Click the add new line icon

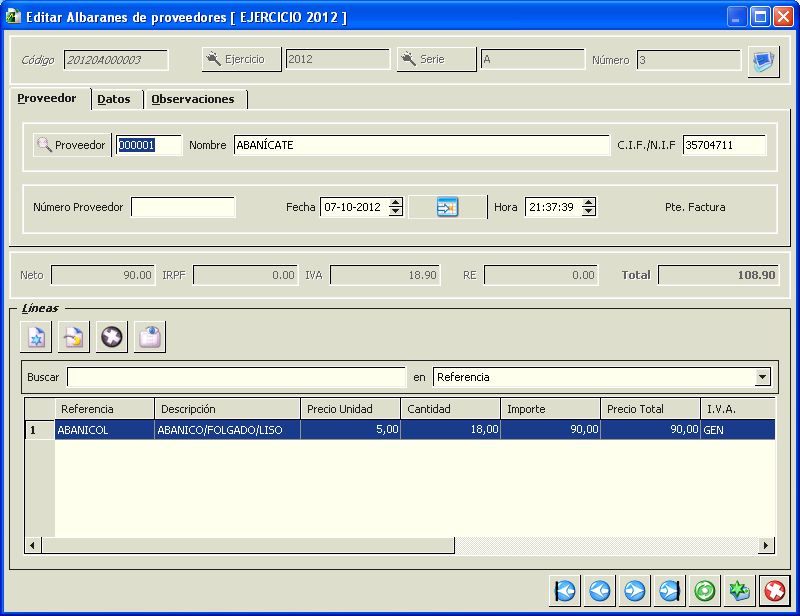point(36,337)
